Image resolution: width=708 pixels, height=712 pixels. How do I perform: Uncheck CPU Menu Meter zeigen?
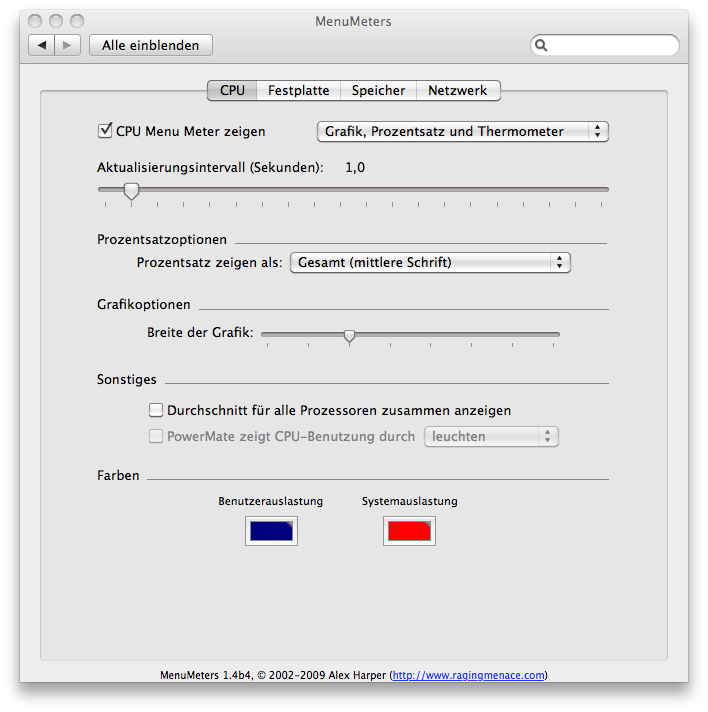click(x=104, y=131)
